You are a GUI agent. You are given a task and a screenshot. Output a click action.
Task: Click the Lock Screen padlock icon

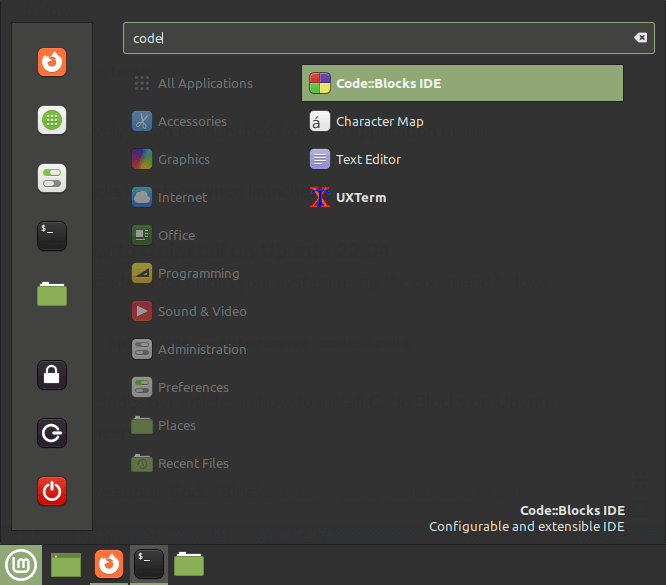click(52, 375)
